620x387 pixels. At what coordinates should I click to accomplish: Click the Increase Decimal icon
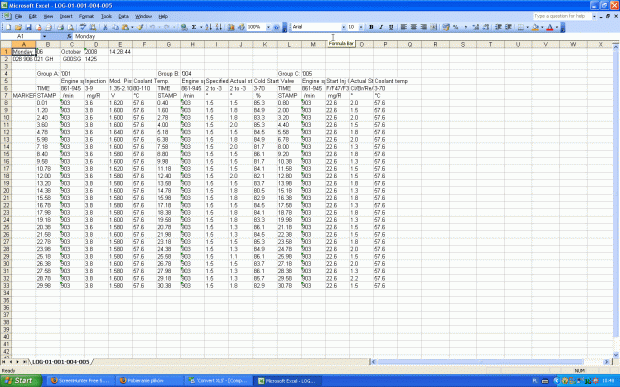[x=475, y=27]
